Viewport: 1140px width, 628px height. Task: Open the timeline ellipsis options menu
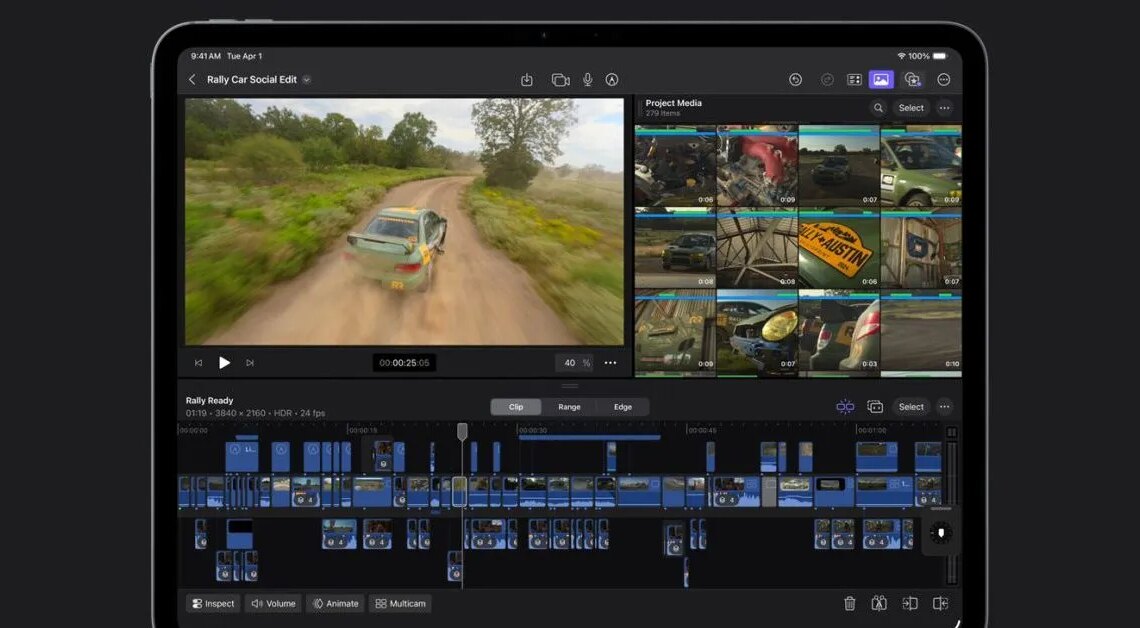click(944, 406)
